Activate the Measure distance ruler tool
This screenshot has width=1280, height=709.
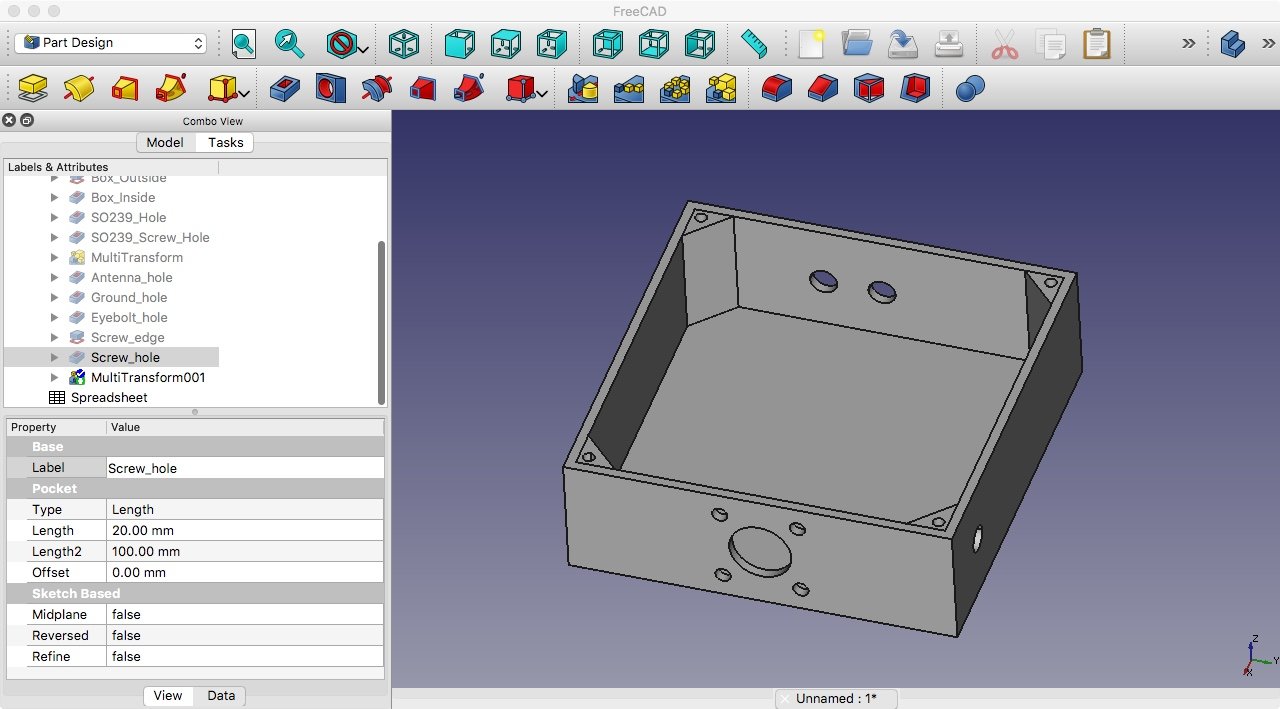pos(754,43)
